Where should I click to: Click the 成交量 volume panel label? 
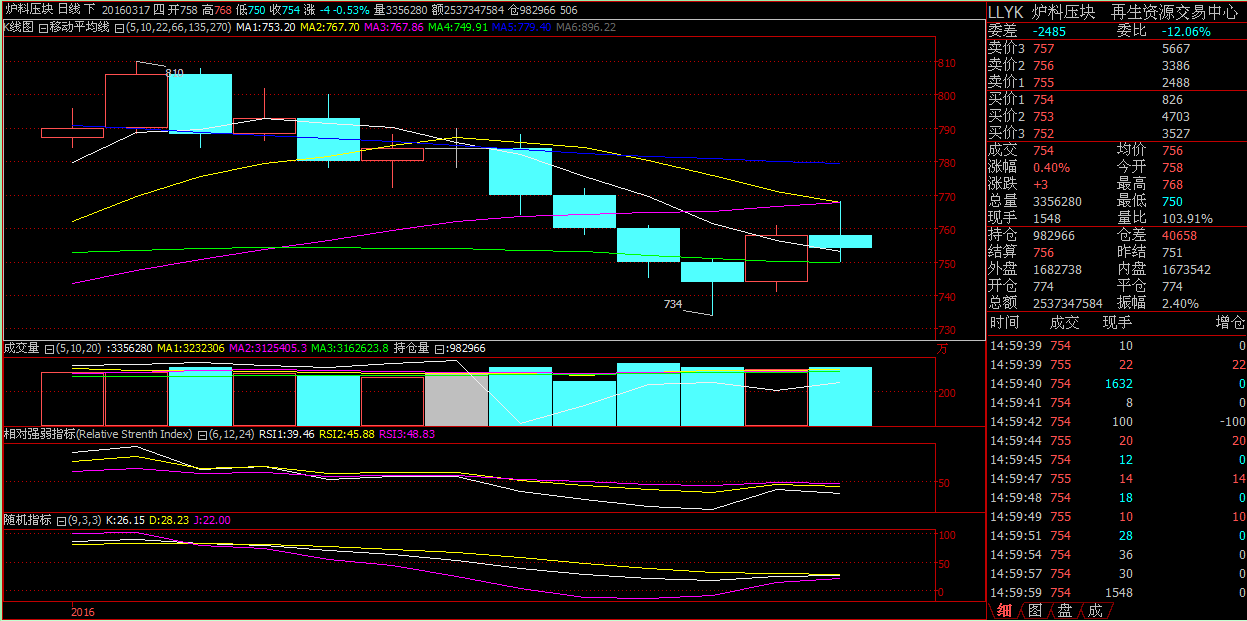click(x=21, y=348)
